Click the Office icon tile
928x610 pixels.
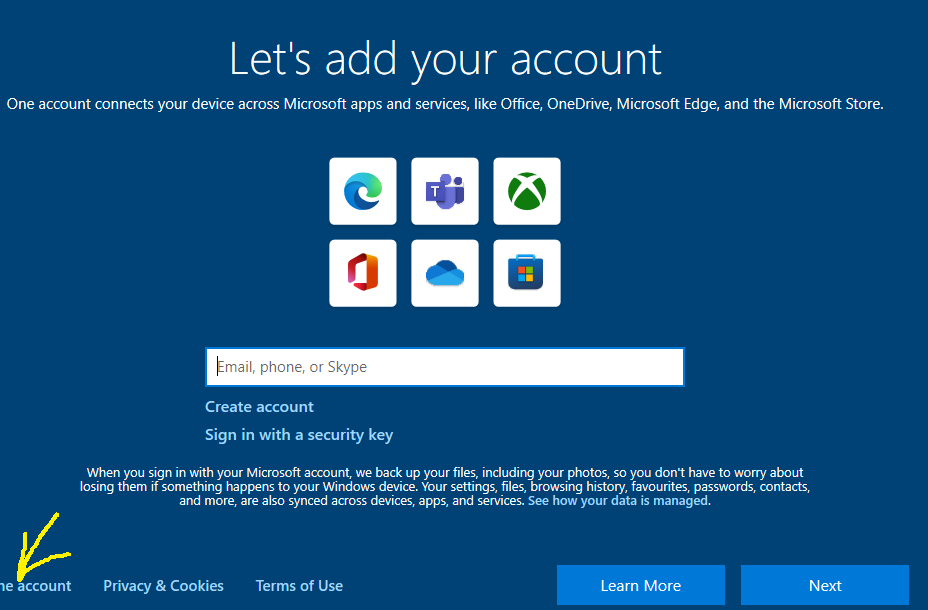coord(363,273)
